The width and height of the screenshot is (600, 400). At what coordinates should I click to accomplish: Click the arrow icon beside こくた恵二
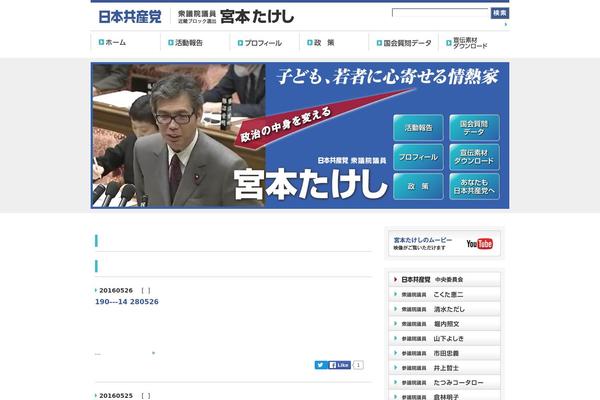pos(395,294)
